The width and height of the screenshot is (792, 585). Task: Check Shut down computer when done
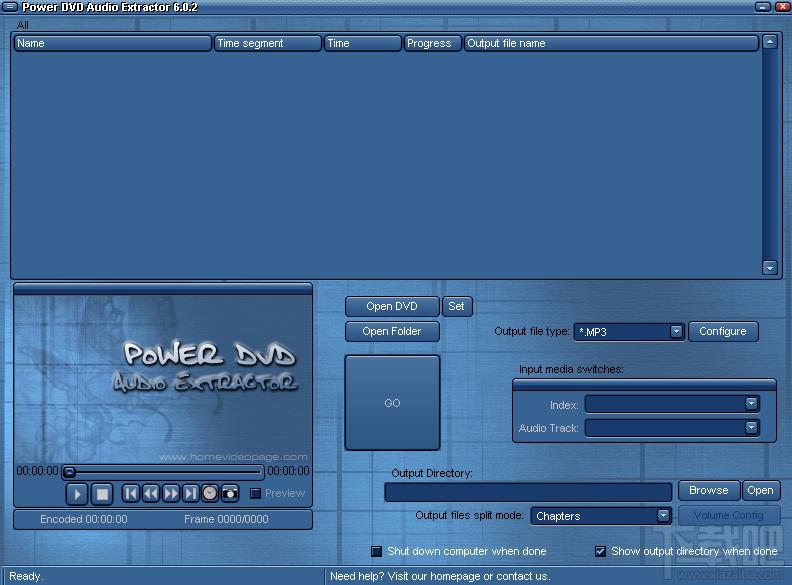click(376, 551)
